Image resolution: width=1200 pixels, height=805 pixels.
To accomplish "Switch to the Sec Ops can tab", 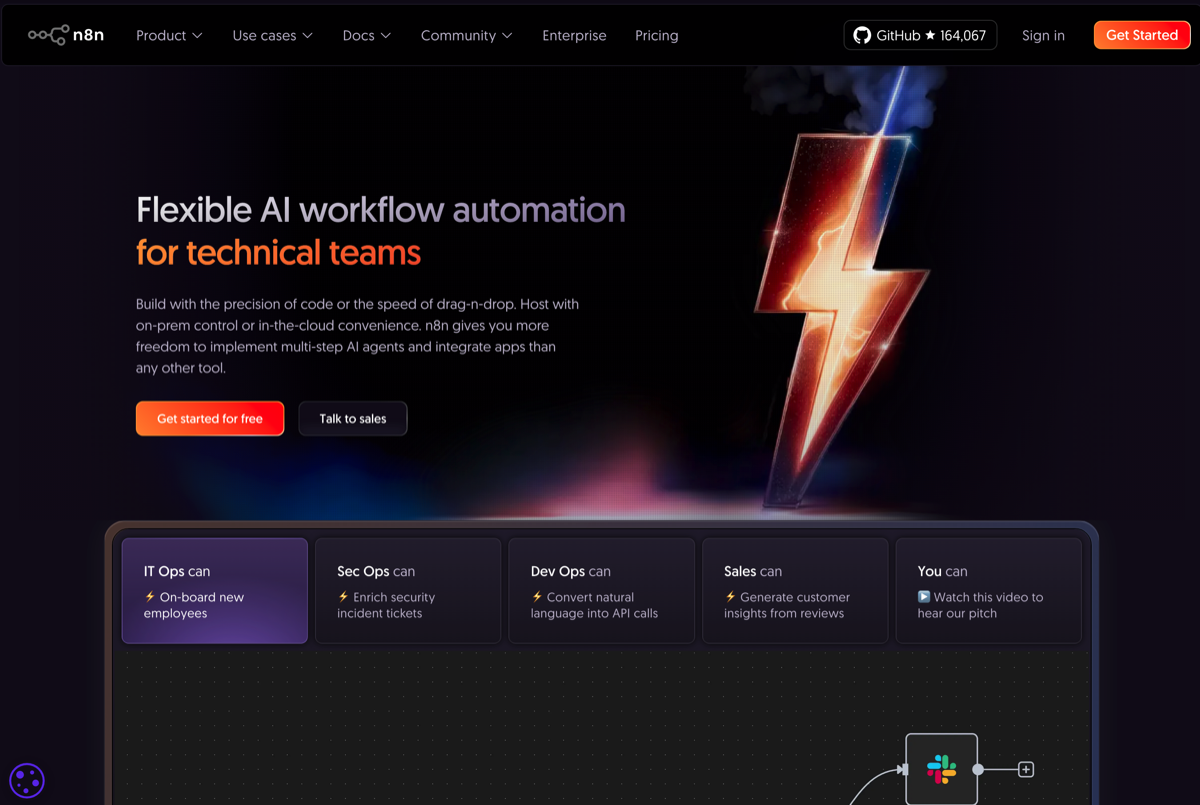I will click(x=407, y=590).
